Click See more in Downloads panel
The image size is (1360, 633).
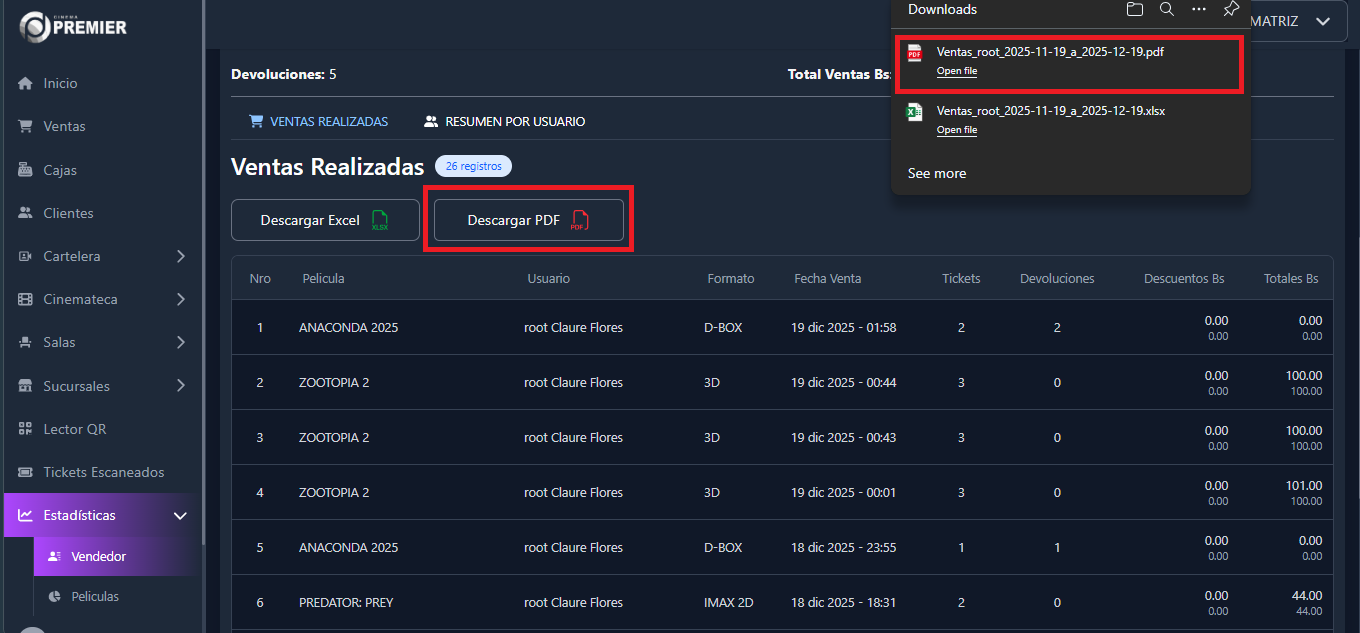936,173
